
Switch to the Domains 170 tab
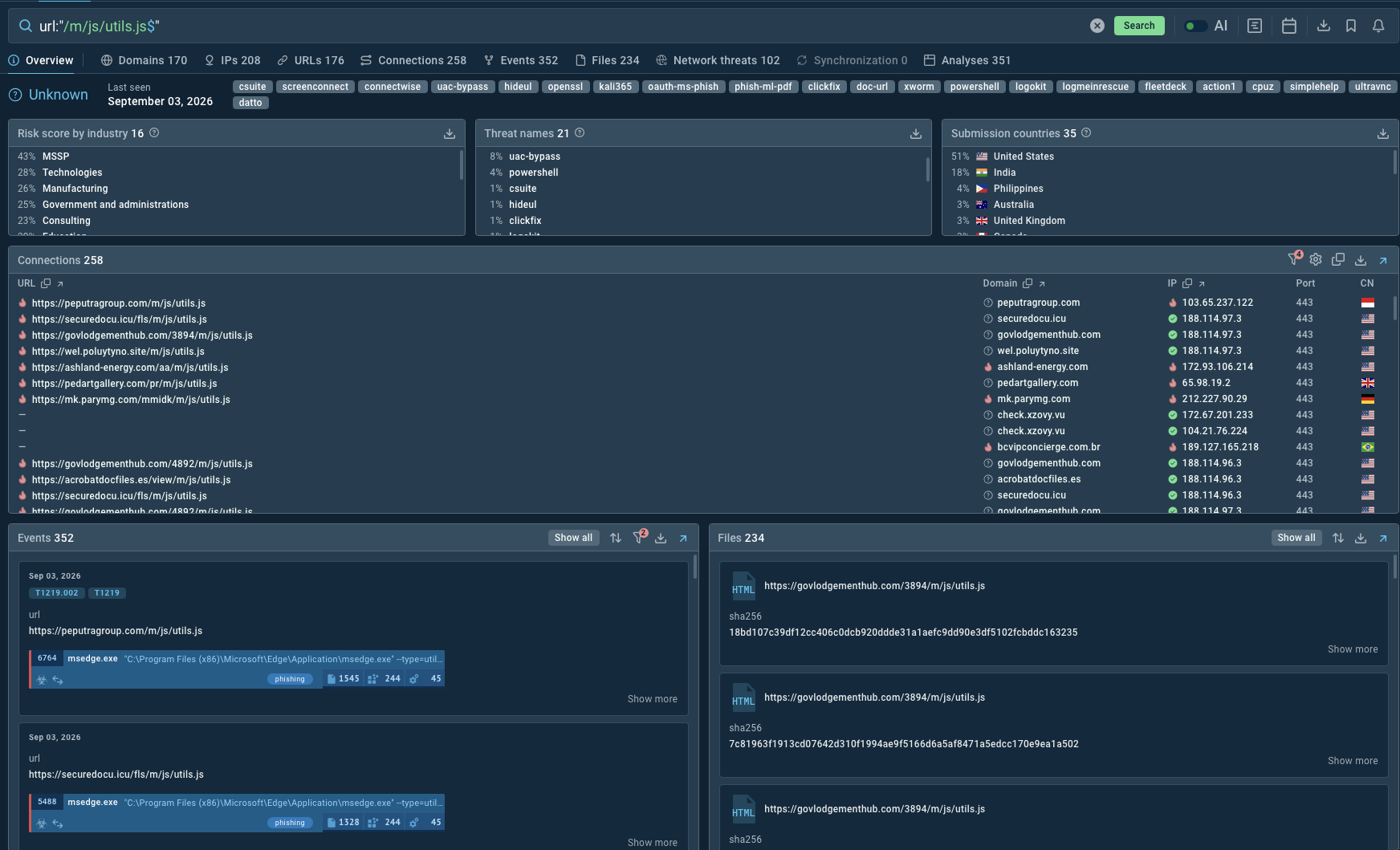click(144, 60)
